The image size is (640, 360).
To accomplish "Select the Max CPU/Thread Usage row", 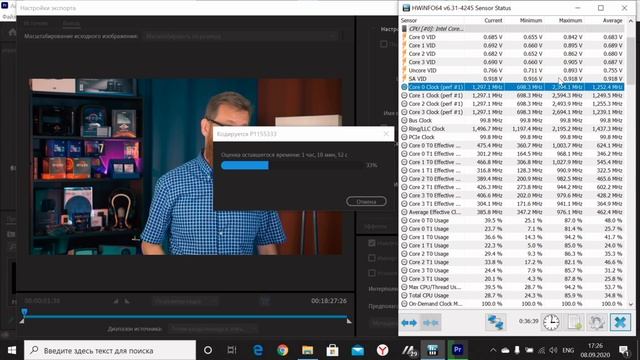I will click(x=512, y=287).
